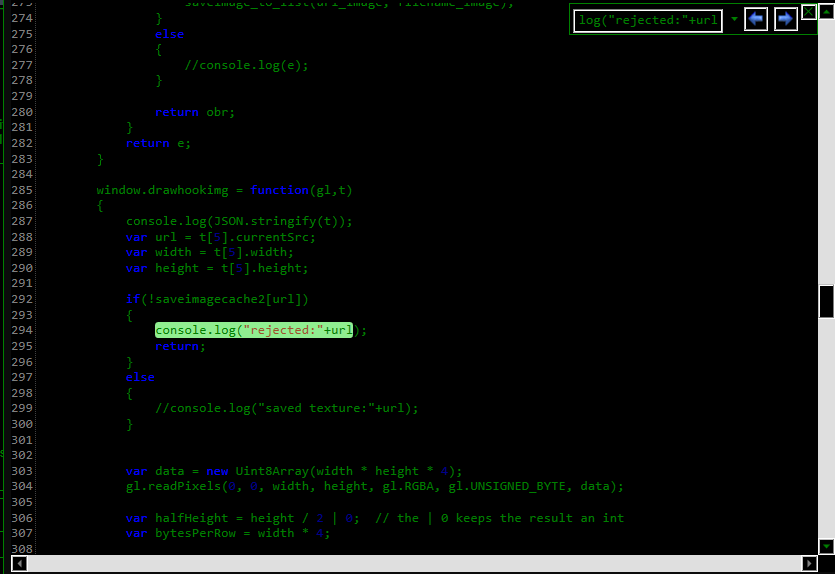
Task: Click the return; statement on line 295
Action: tap(180, 346)
